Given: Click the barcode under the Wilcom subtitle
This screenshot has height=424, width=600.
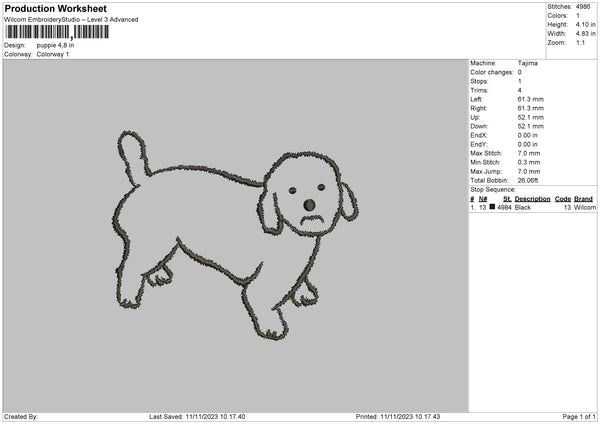Looking at the screenshot, I should pos(57,32).
